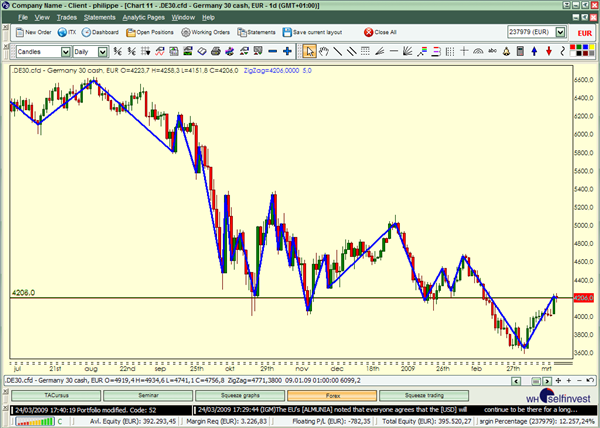Screen dimensions: 600x428
Task: Open the Statements menu
Action: 99,17
